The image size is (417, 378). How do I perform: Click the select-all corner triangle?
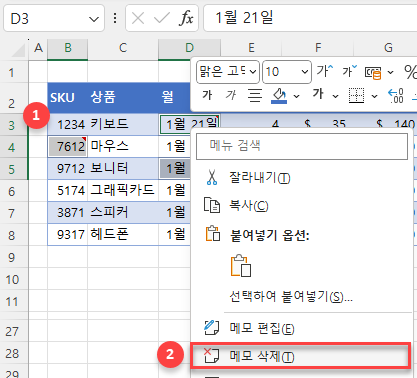18,50
